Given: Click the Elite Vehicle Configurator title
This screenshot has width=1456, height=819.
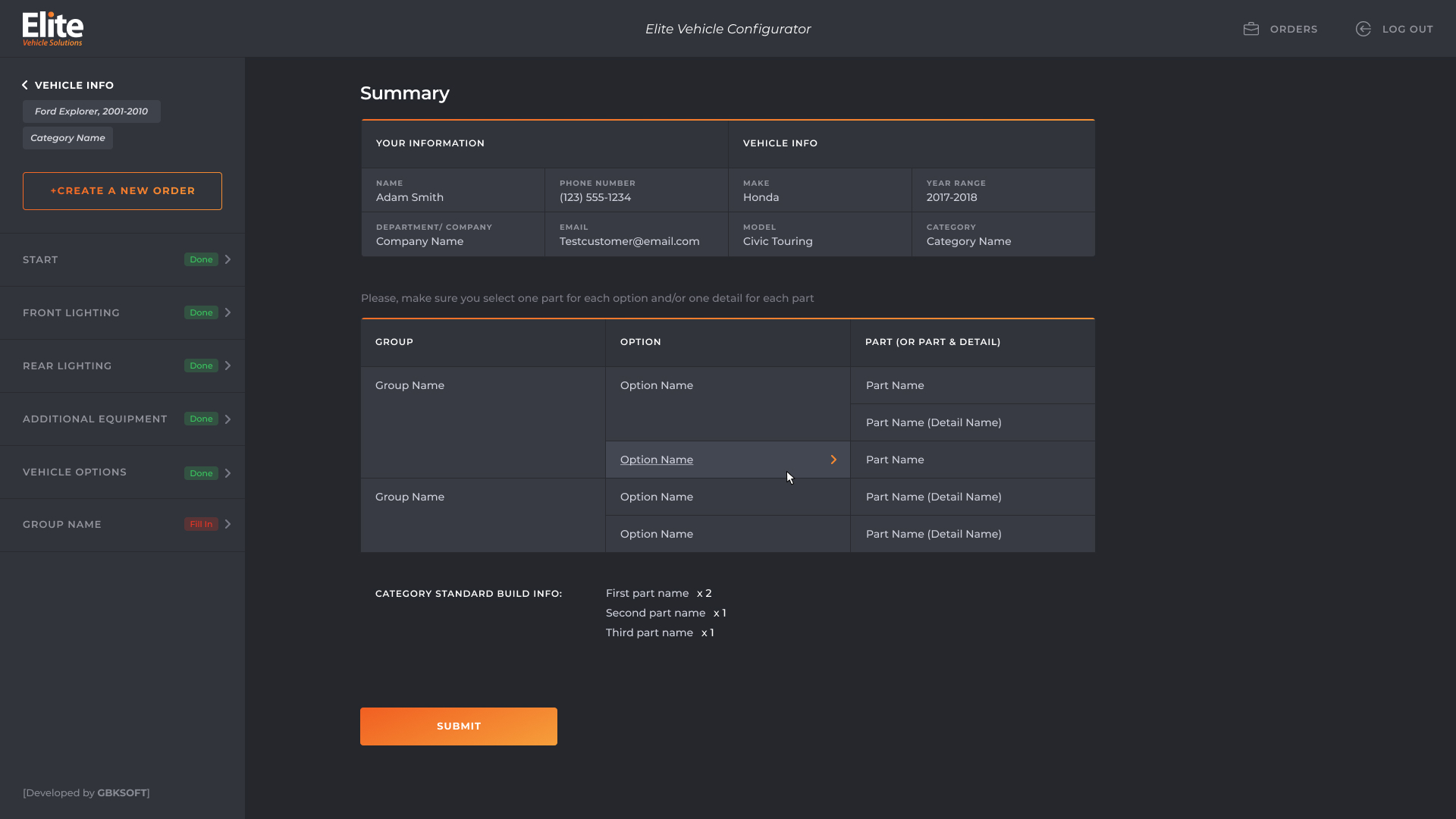Looking at the screenshot, I should [x=728, y=29].
